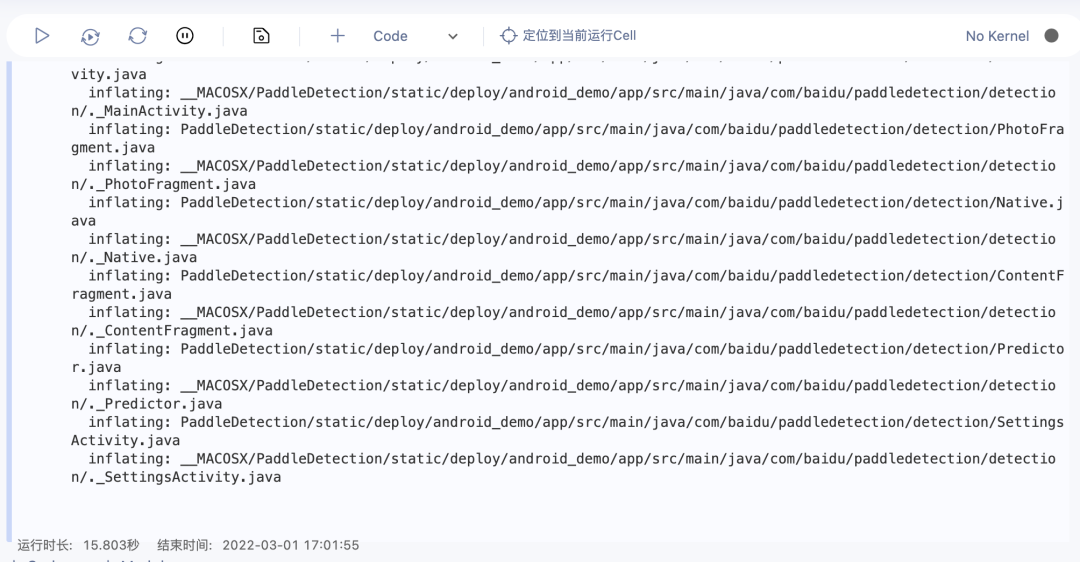Click the 'r.java' output line
1080x562 pixels.
point(96,367)
